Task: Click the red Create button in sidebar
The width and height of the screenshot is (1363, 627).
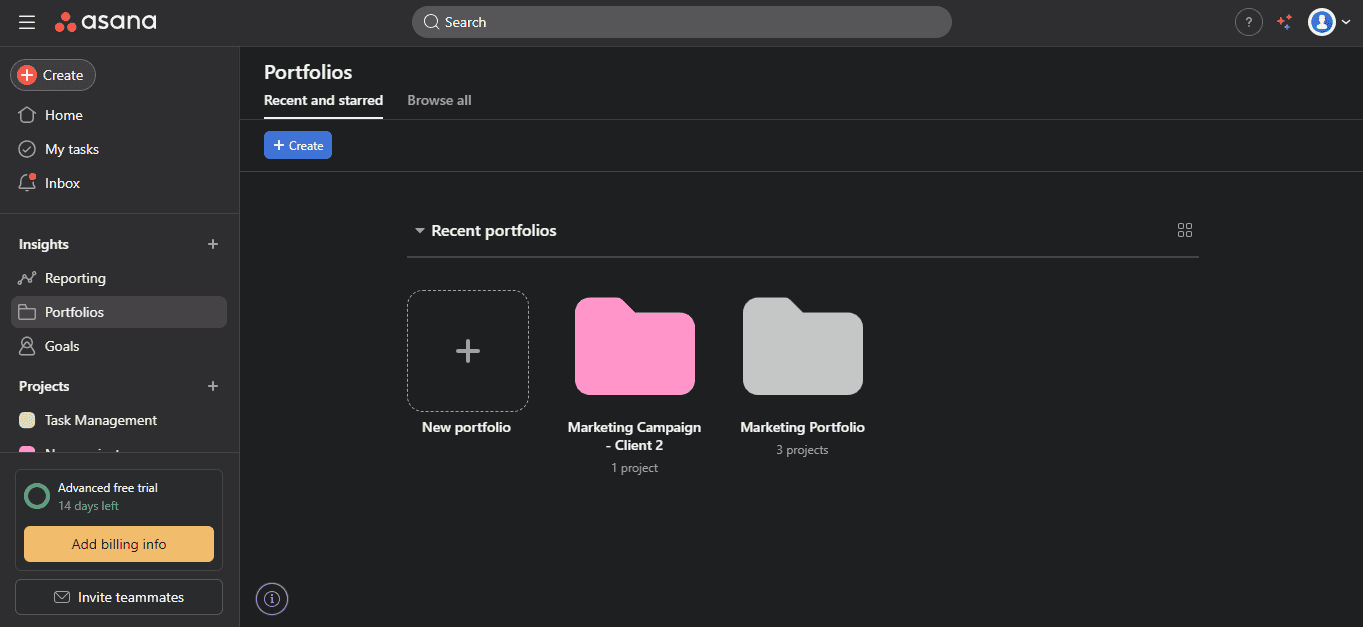Action: pos(53,75)
